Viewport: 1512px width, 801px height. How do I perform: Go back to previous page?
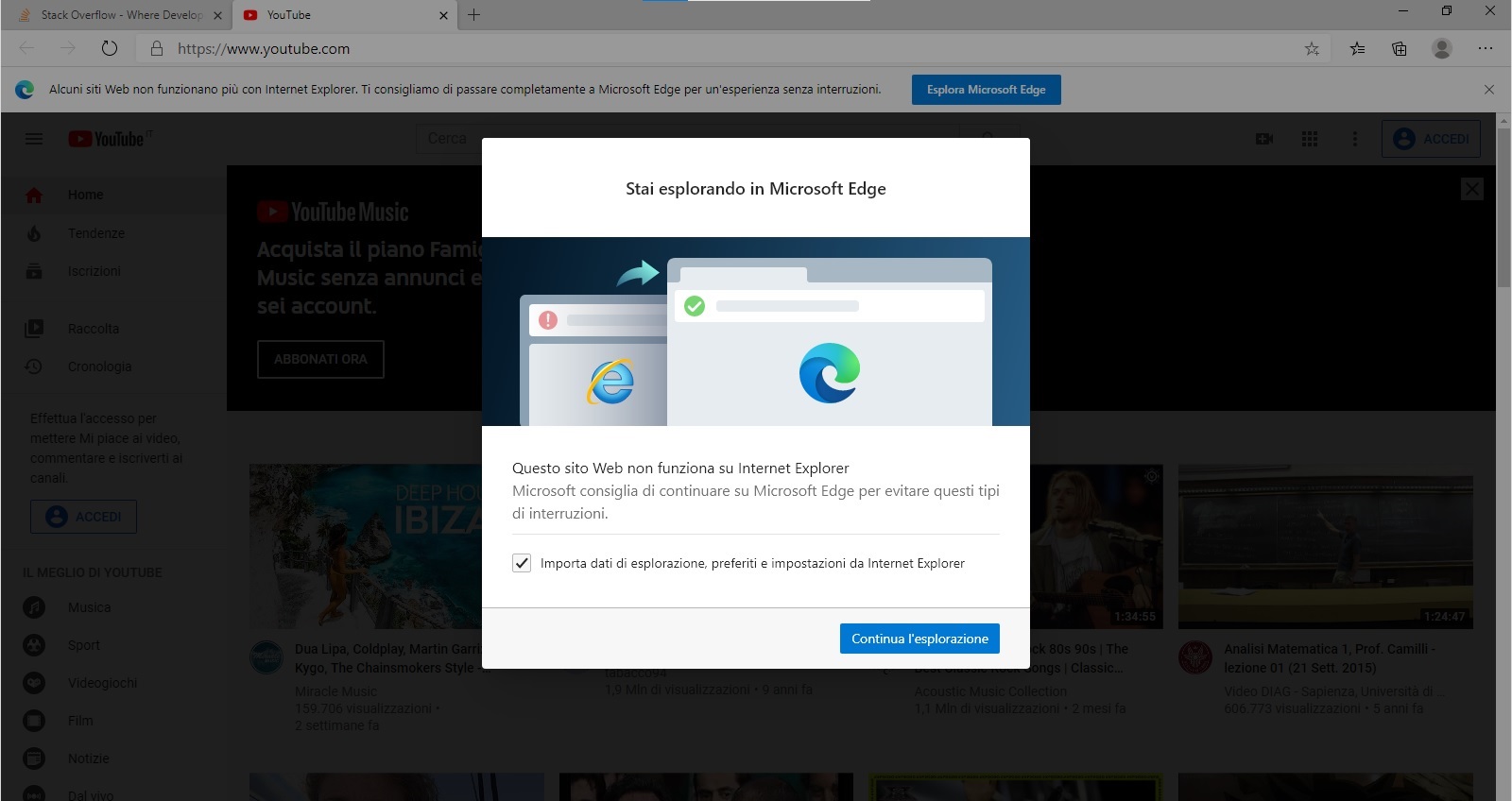coord(26,48)
